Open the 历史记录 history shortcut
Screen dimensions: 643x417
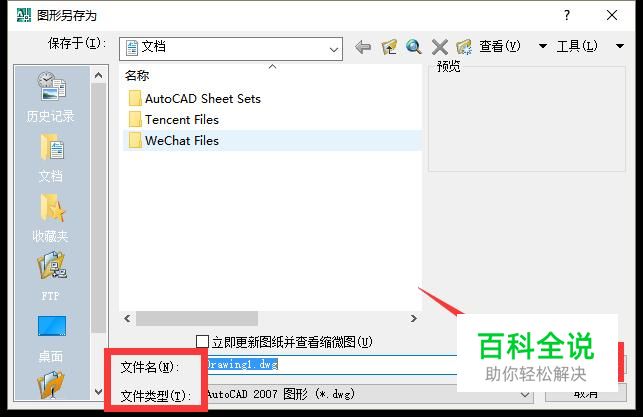pos(51,98)
